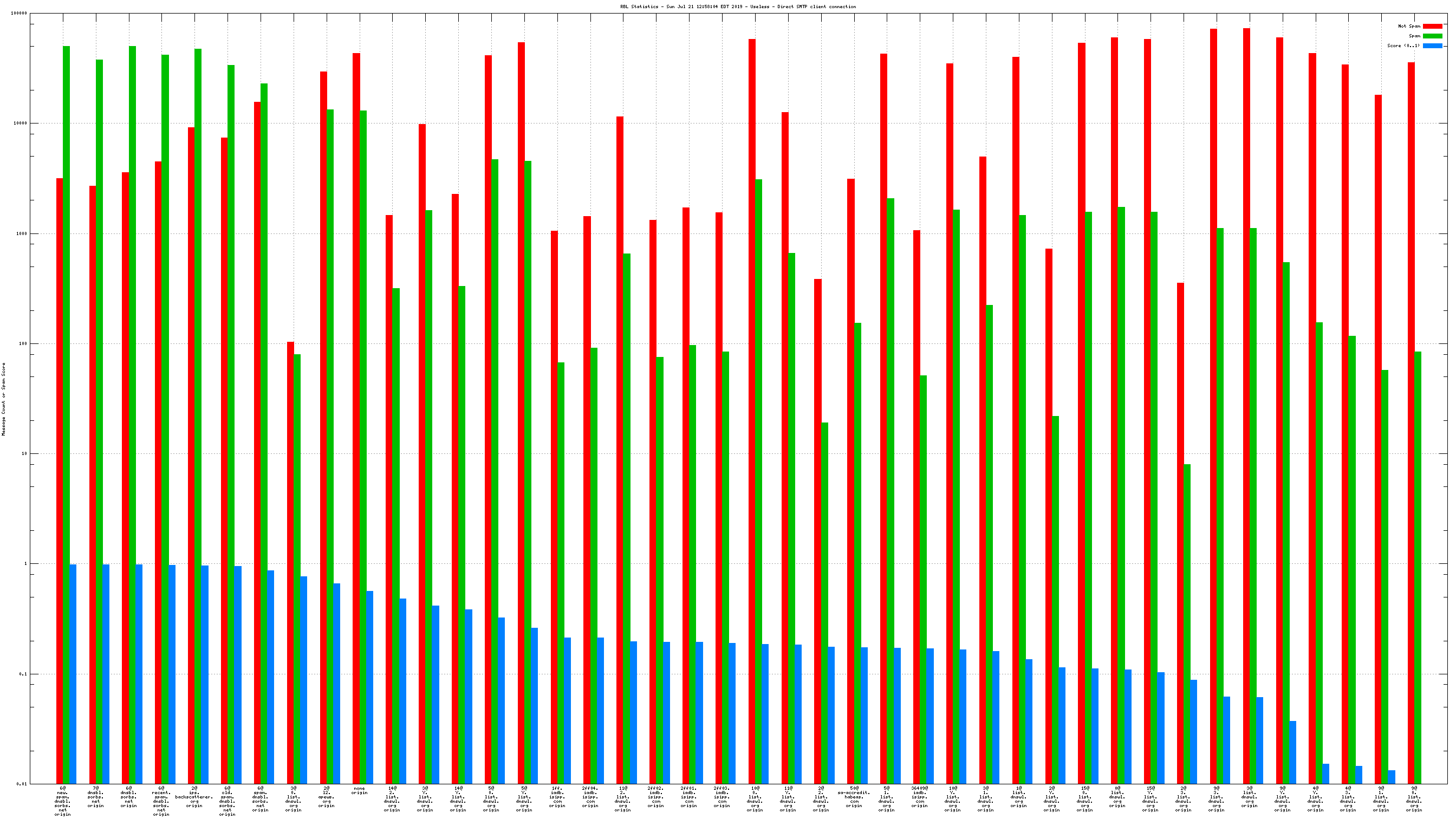Screen dimensions: 1456x819
Task: Click the 0.01 y-axis tick label
Action: coord(21,784)
